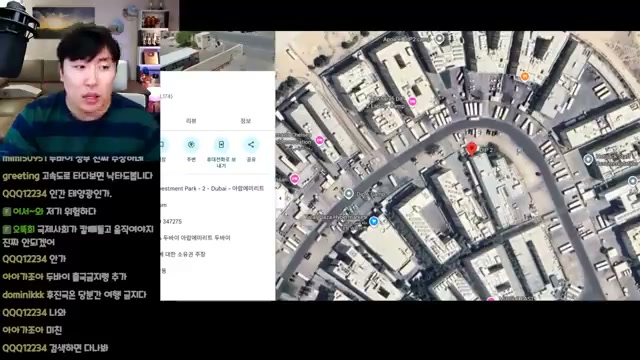Click the pink lodging marker north of the curved road
This screenshot has height=360, width=640.
click(x=412, y=102)
